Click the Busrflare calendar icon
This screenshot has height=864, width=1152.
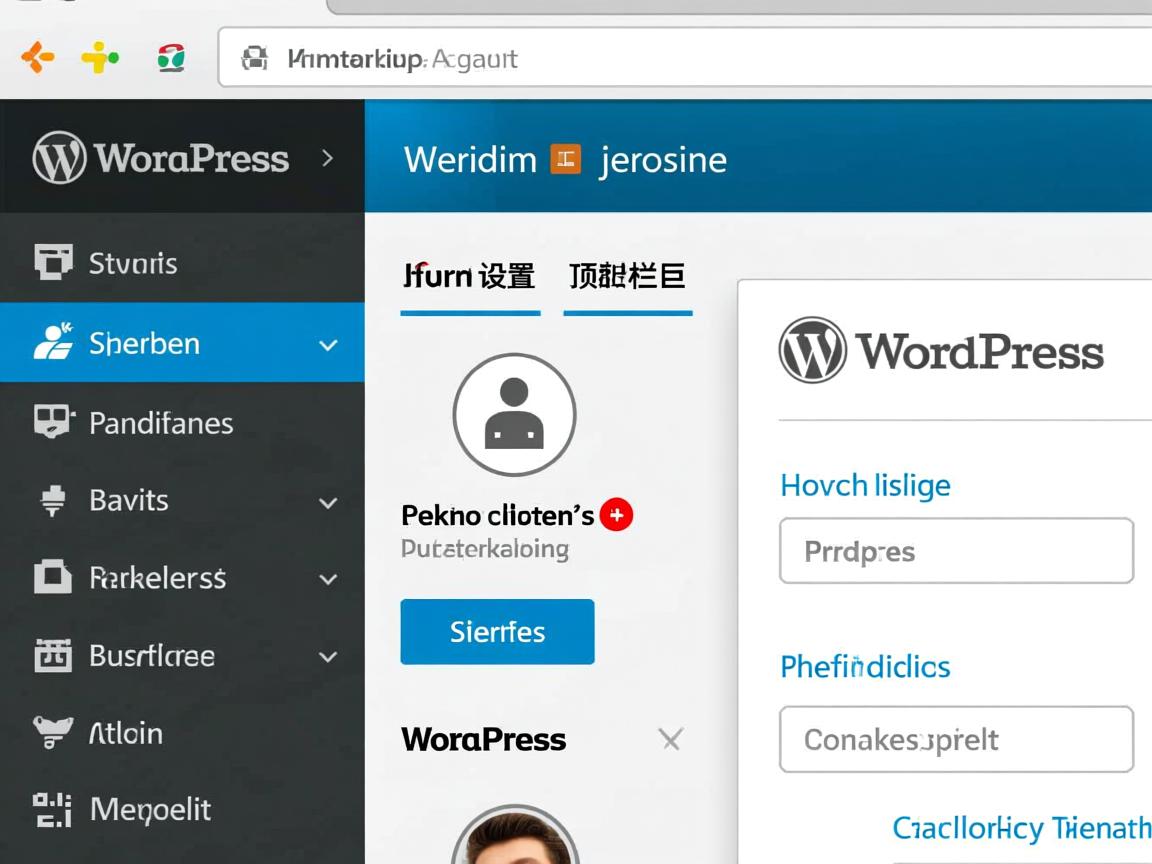[51, 656]
